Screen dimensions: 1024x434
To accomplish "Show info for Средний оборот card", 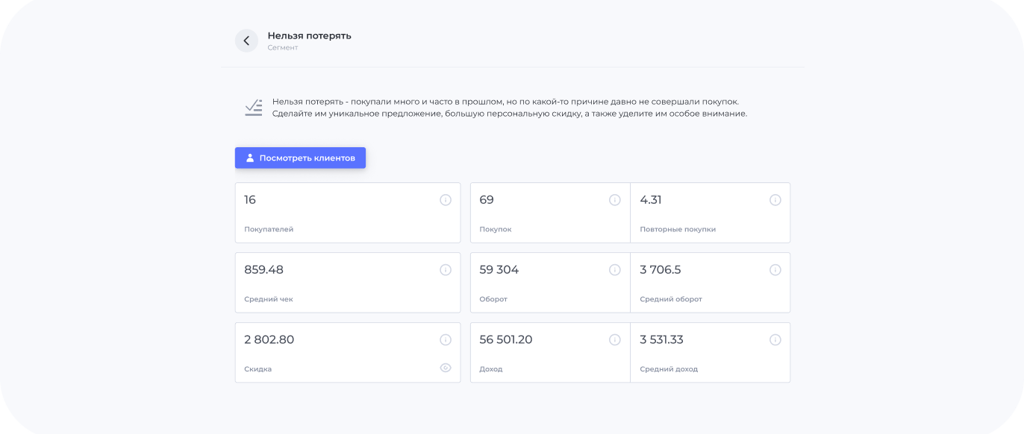I will 775,270.
